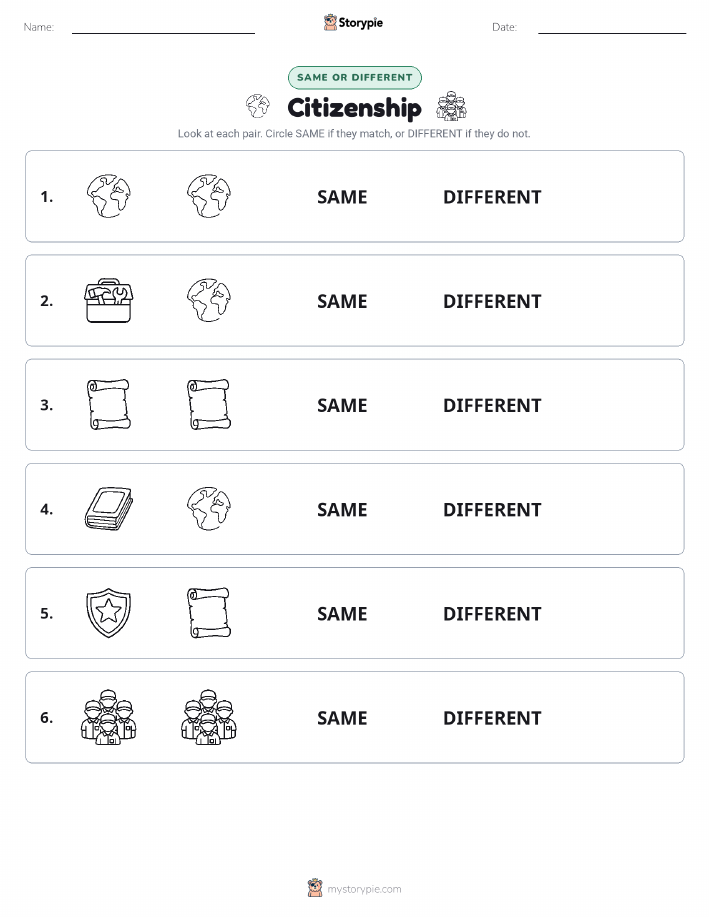
Task: Select DIFFERENT for pair 4
Action: pos(492,509)
